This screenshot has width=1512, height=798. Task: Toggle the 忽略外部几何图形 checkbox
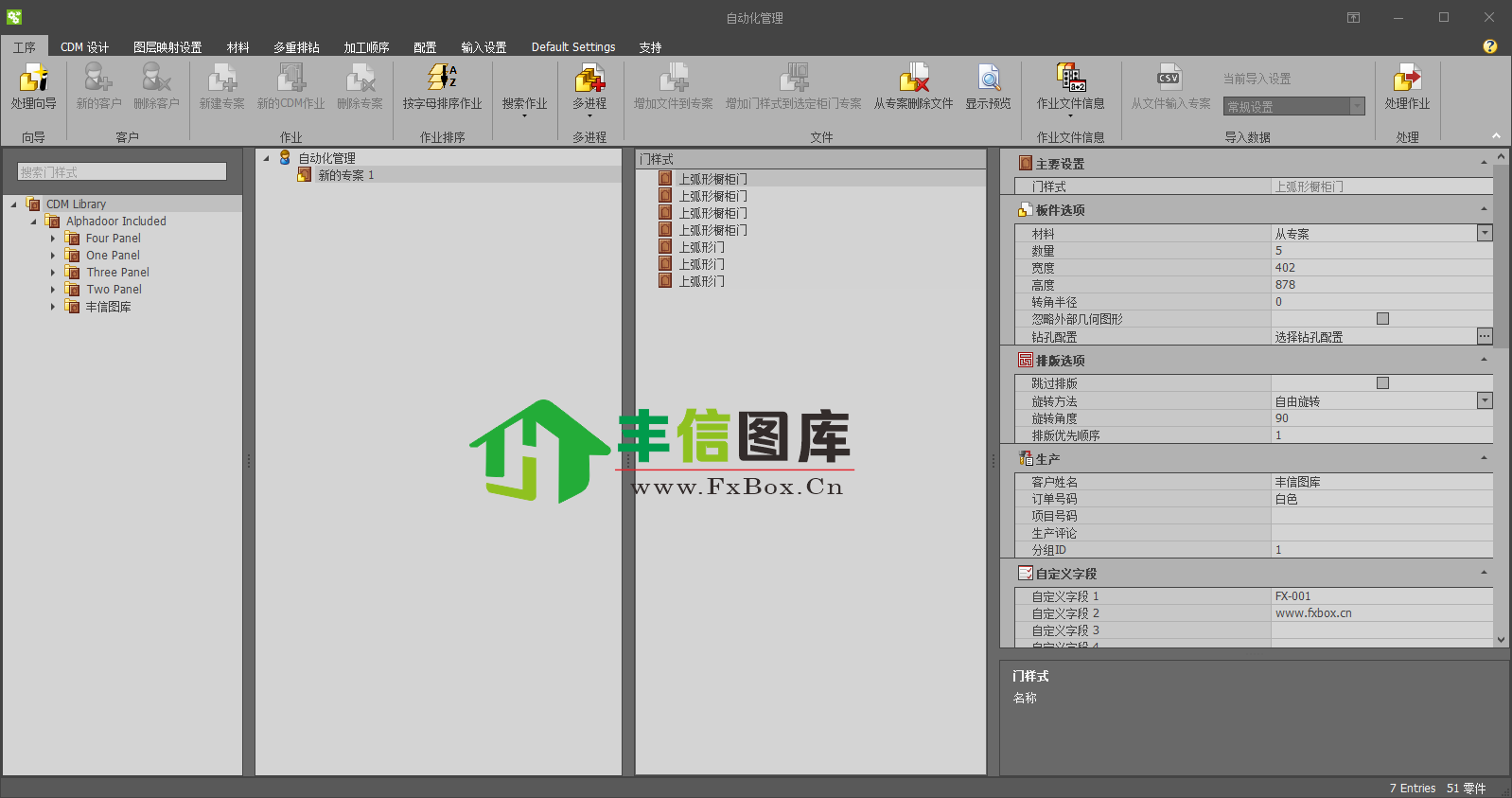1382,319
